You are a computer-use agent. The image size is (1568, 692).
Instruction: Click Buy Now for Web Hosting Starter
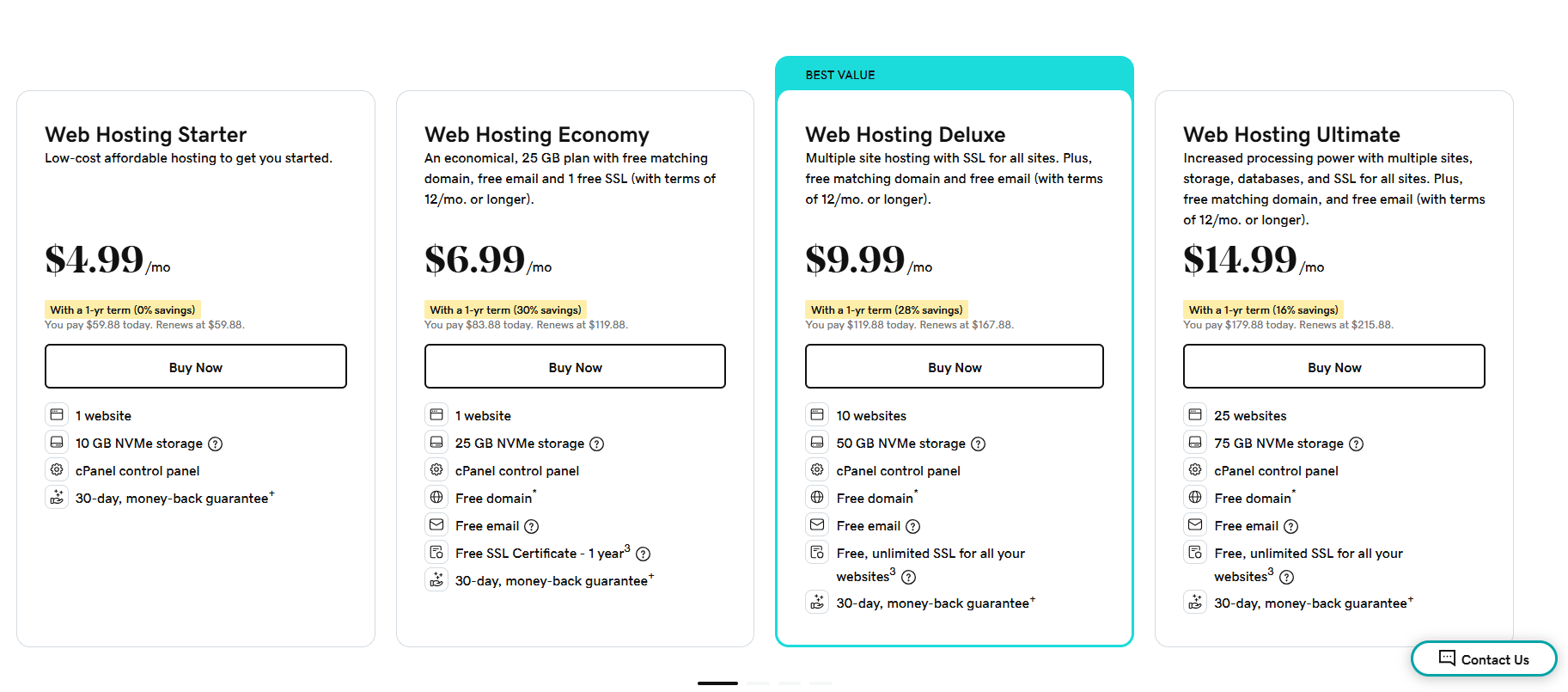point(195,366)
